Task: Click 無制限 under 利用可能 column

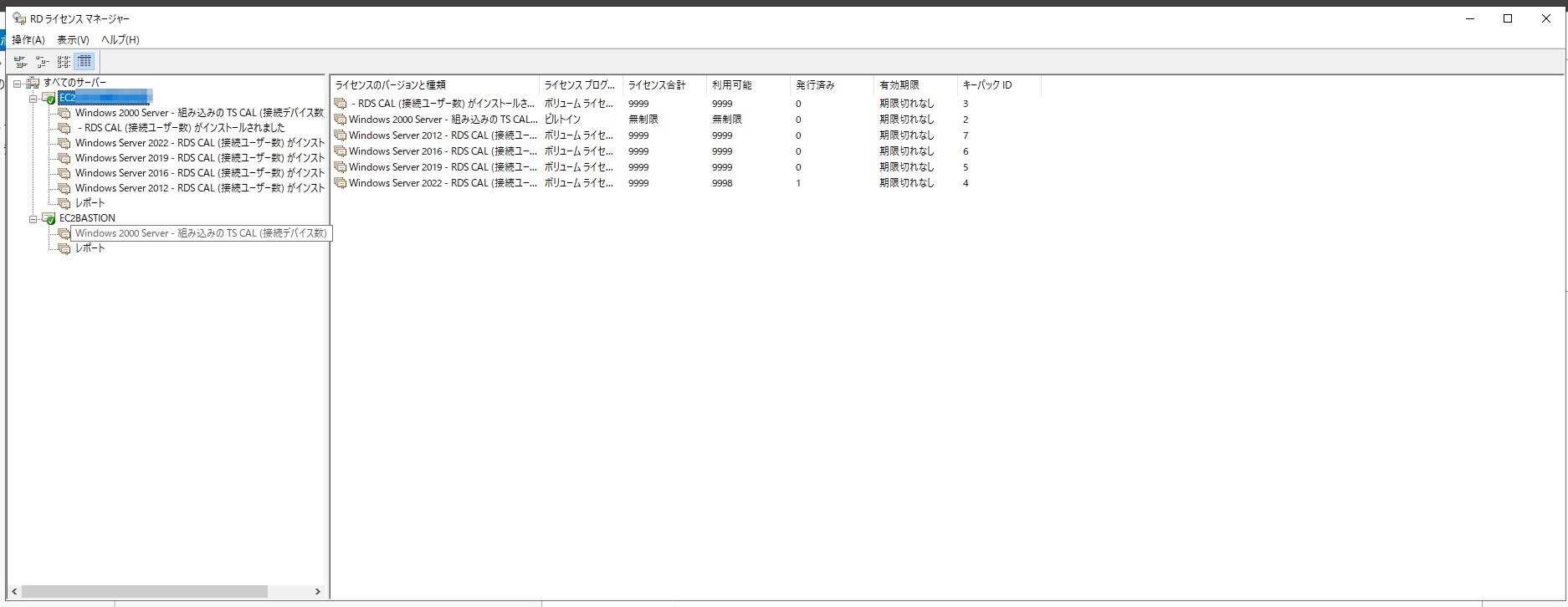Action: pos(727,120)
